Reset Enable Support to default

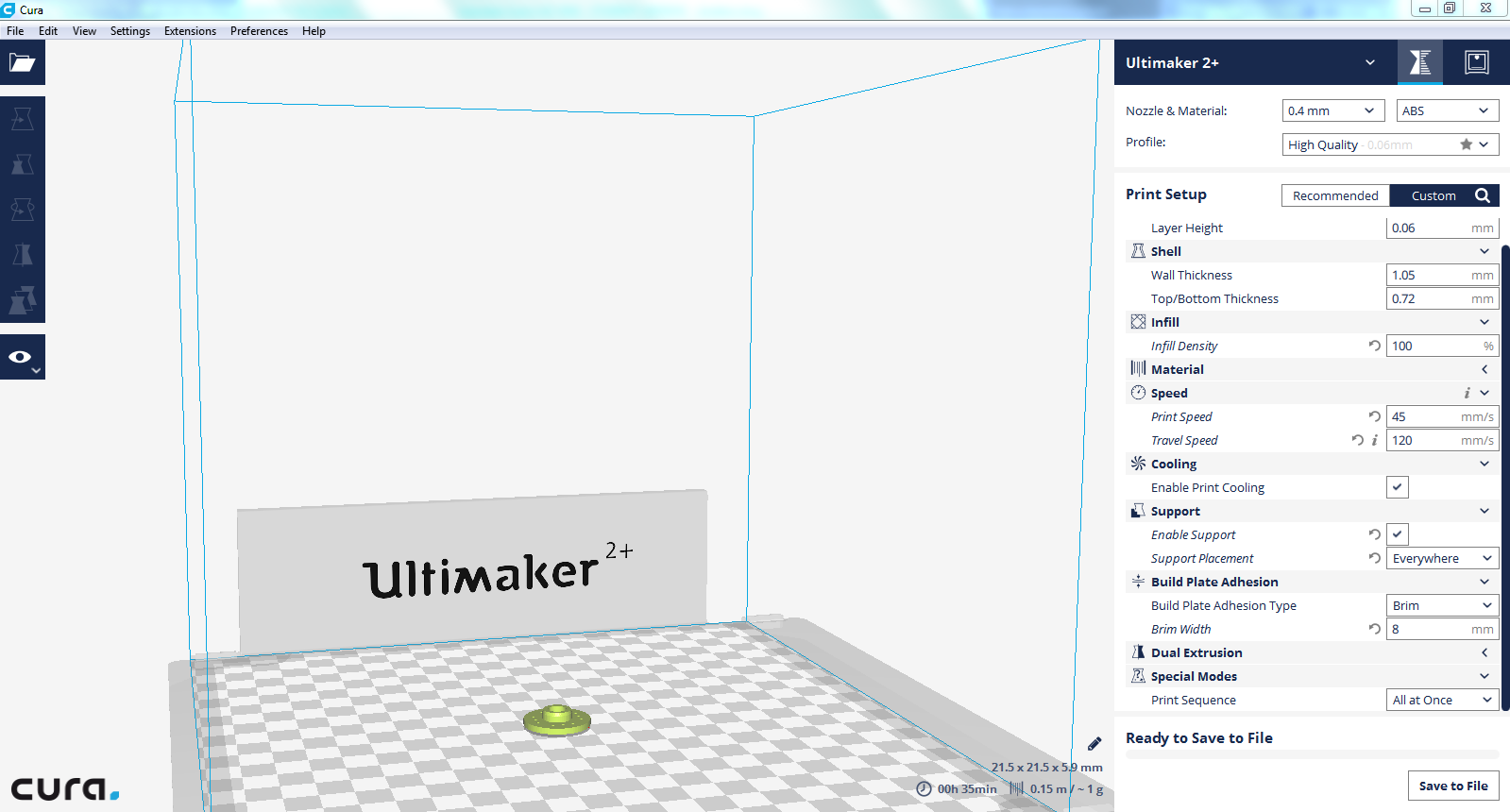[1375, 534]
